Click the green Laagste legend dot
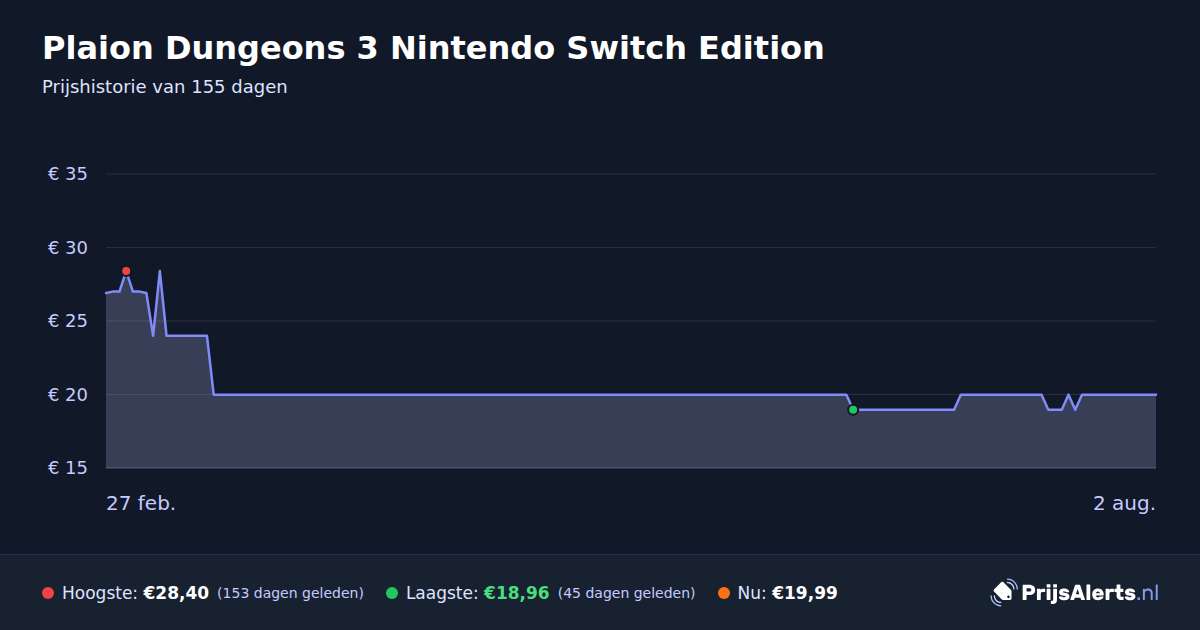Image resolution: width=1200 pixels, height=630 pixels. pos(392,593)
